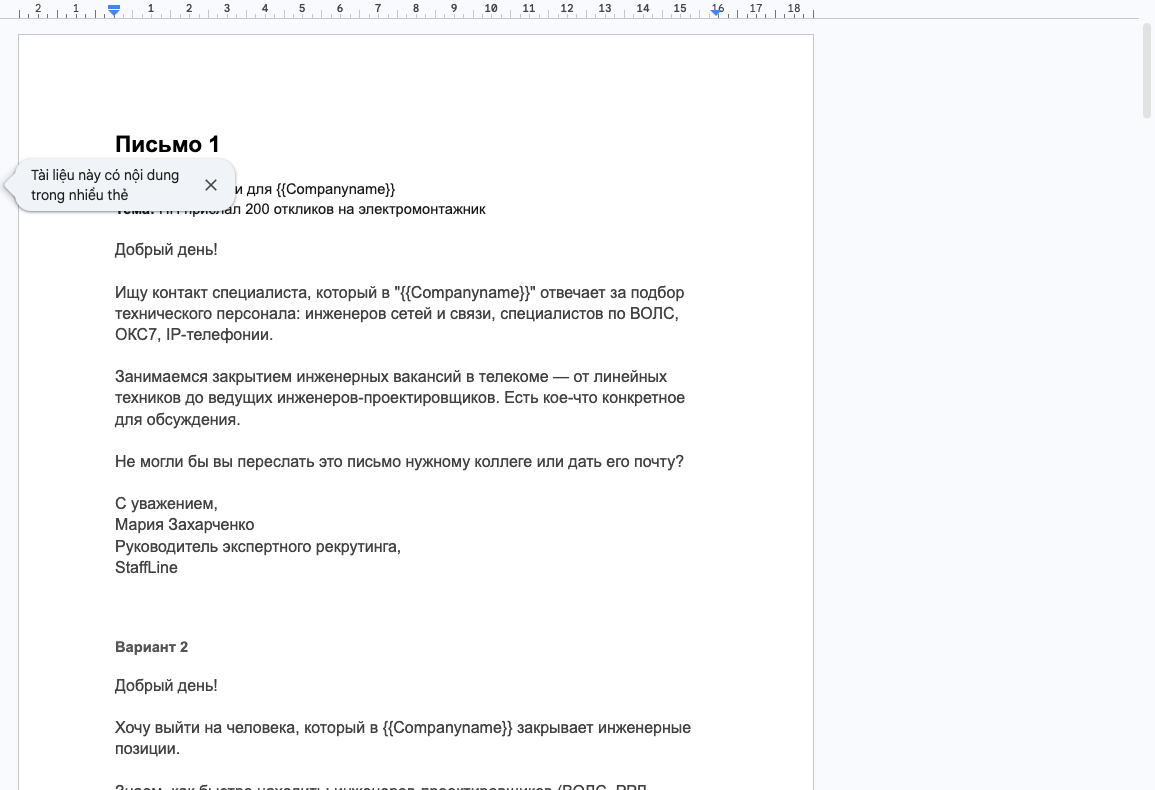Click 'Добрый день!' under Вариант 2
1155x790 pixels.
(x=166, y=685)
